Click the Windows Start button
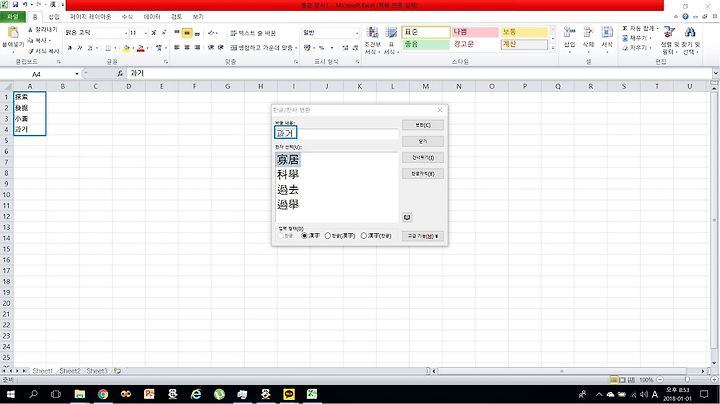This screenshot has height=404, width=720. tap(10, 394)
